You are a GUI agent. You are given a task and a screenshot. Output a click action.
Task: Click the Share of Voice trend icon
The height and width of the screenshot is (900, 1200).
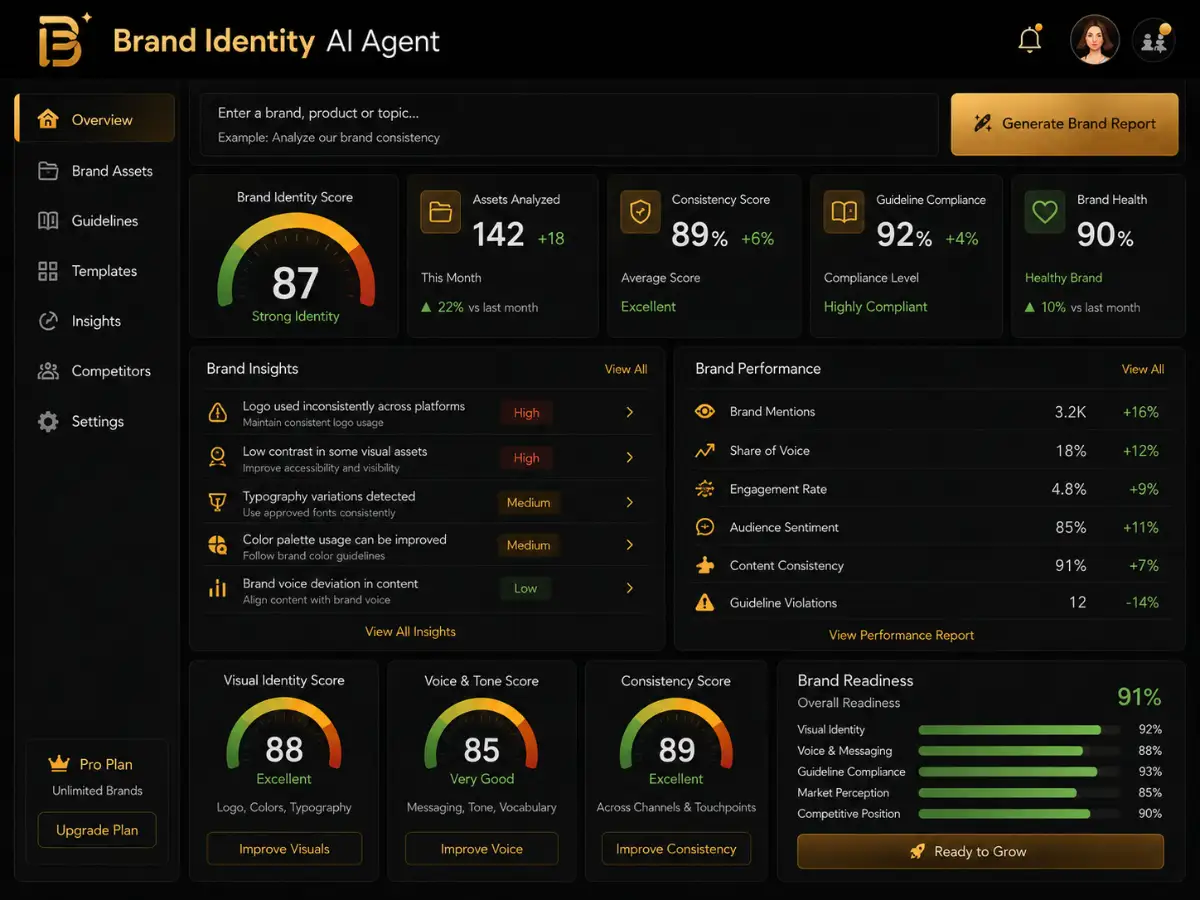(x=705, y=450)
